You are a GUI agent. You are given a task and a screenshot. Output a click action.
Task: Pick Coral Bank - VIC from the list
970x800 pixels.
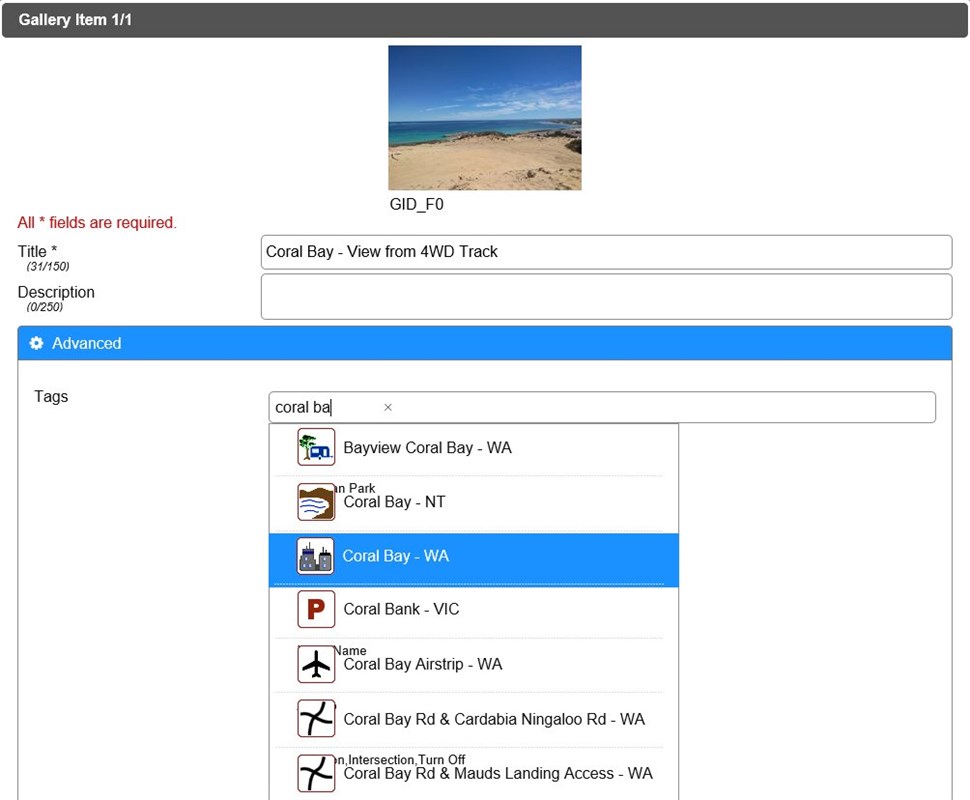(x=401, y=609)
